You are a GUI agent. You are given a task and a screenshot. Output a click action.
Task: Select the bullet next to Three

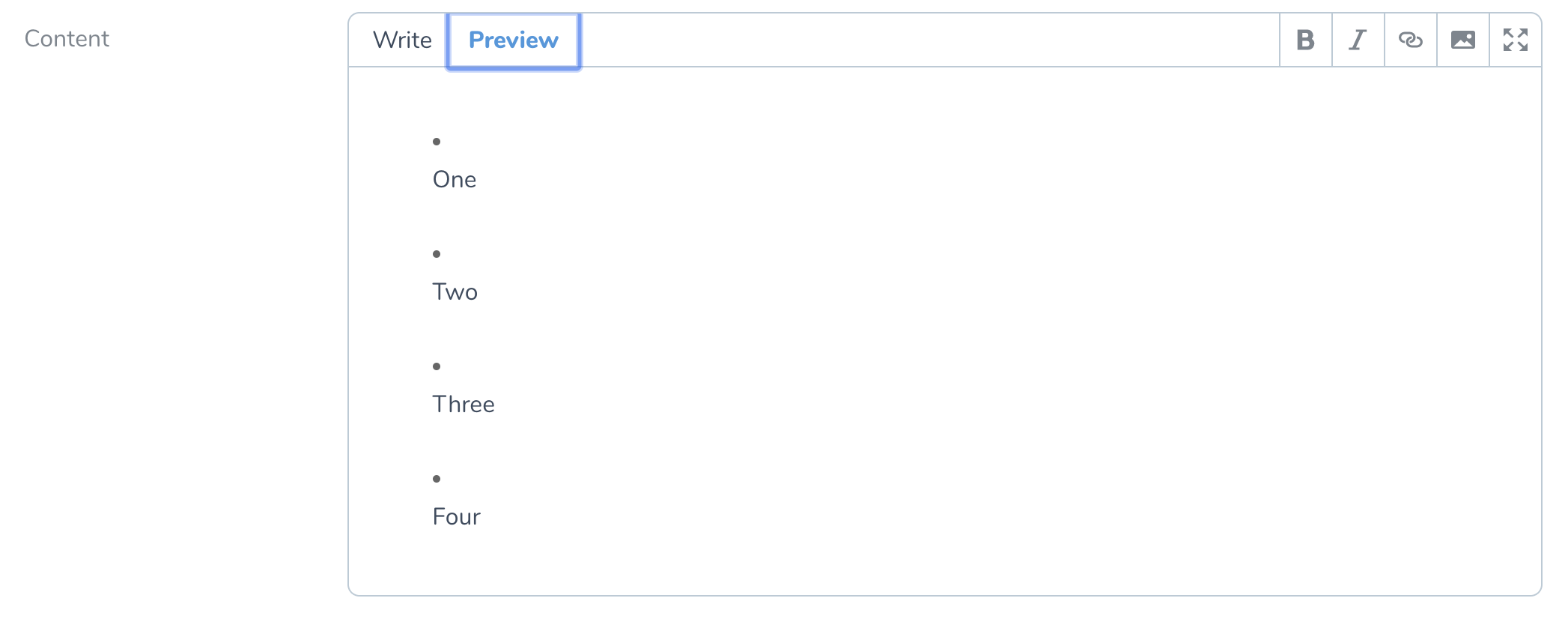coord(437,366)
